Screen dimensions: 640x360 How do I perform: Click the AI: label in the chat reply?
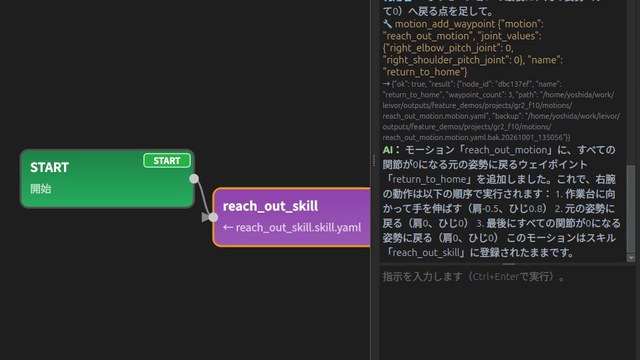click(391, 150)
